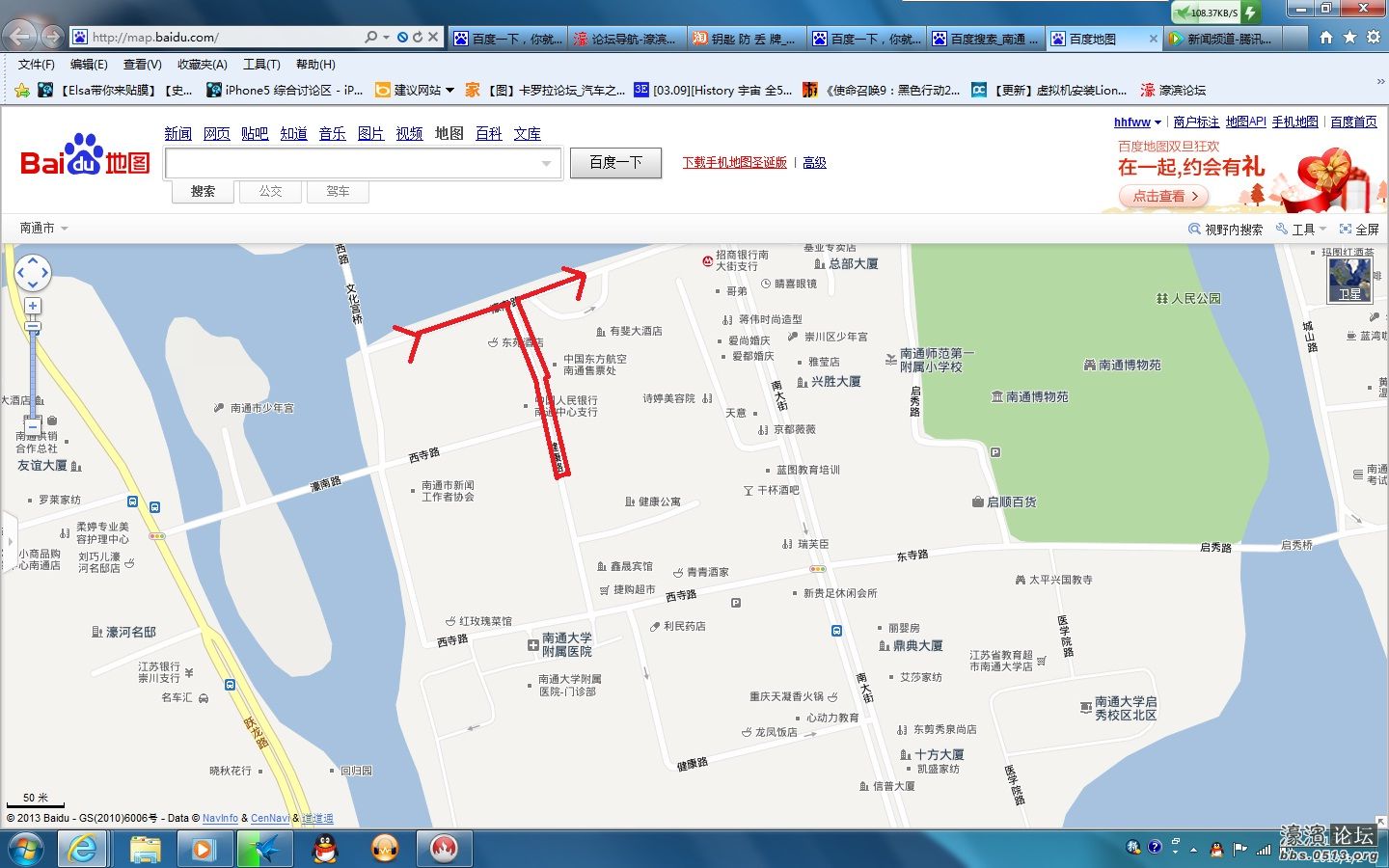The height and width of the screenshot is (868, 1389).
Task: Enter fullscreen with the 全屏 icon
Action: pyautogui.click(x=1360, y=229)
